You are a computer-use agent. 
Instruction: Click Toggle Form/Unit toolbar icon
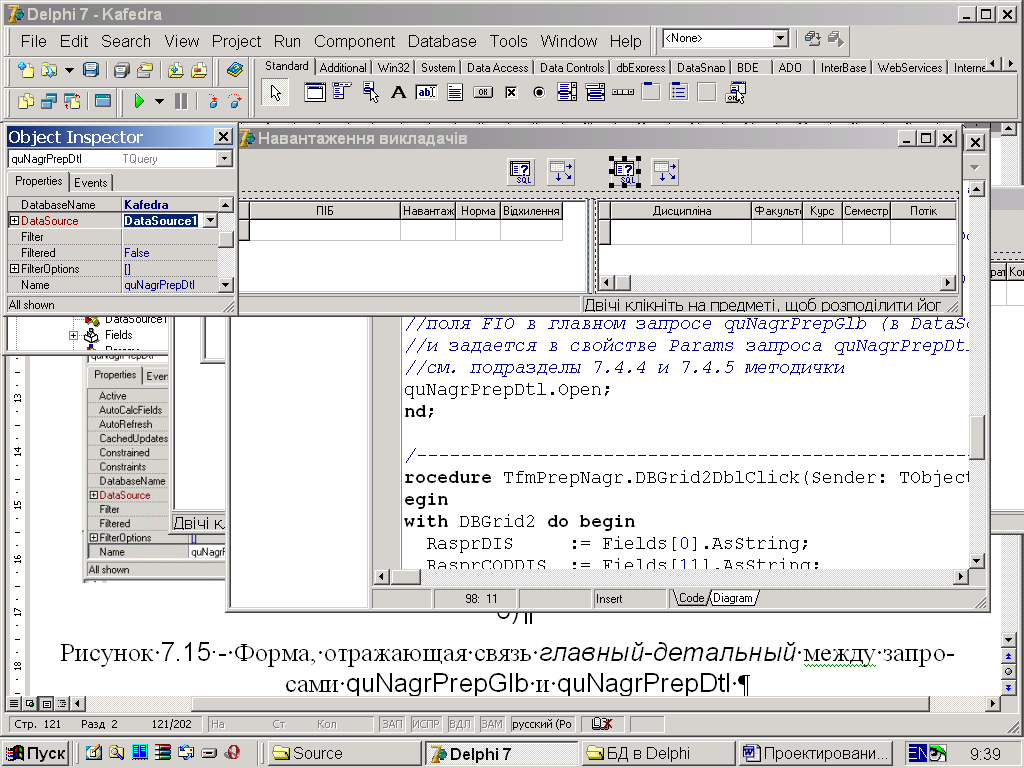72,101
